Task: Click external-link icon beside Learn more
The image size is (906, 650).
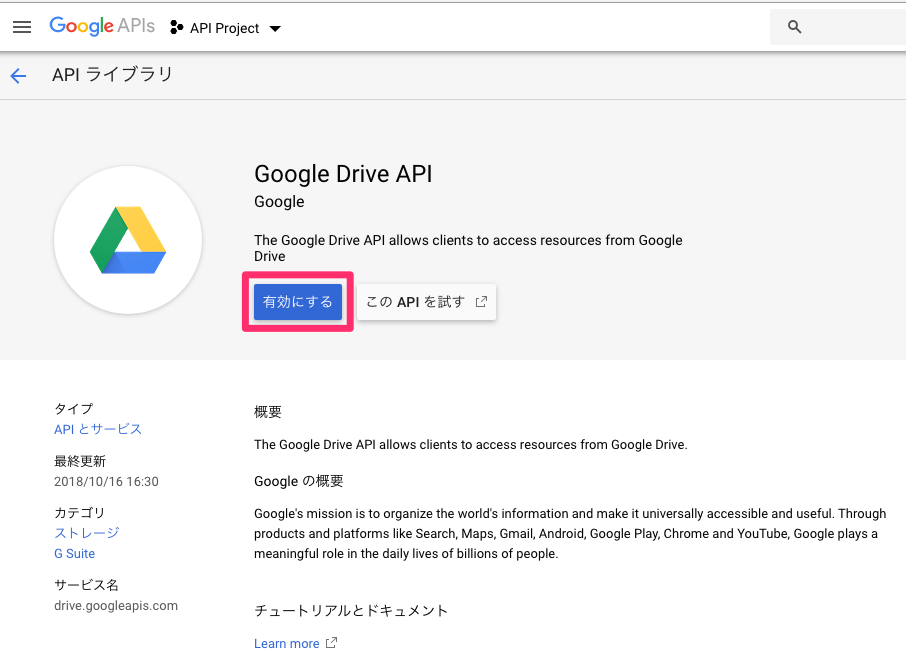Action: click(x=331, y=642)
